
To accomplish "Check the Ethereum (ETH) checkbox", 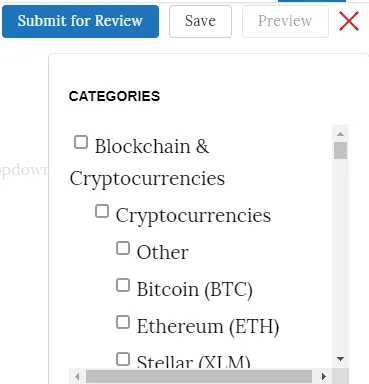I will pyautogui.click(x=123, y=322).
